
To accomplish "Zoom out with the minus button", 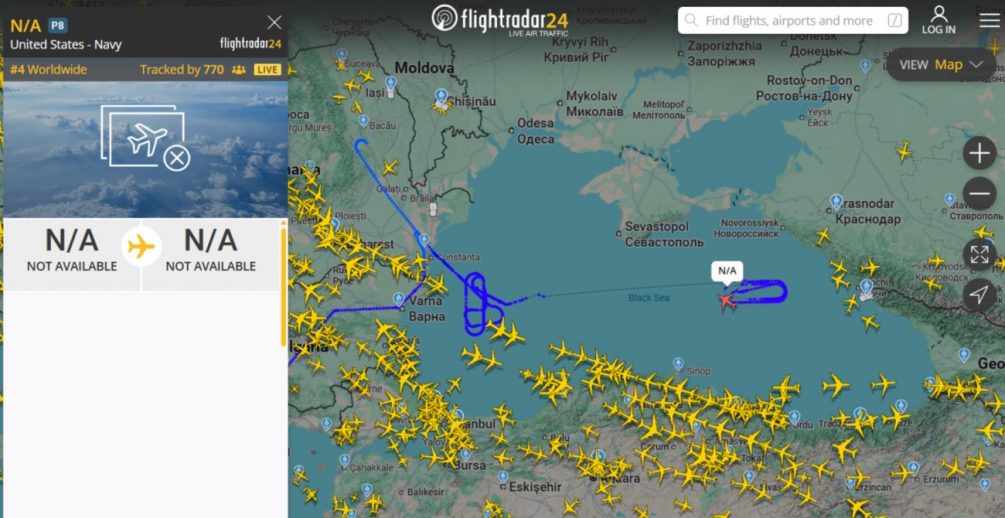I will click(979, 194).
